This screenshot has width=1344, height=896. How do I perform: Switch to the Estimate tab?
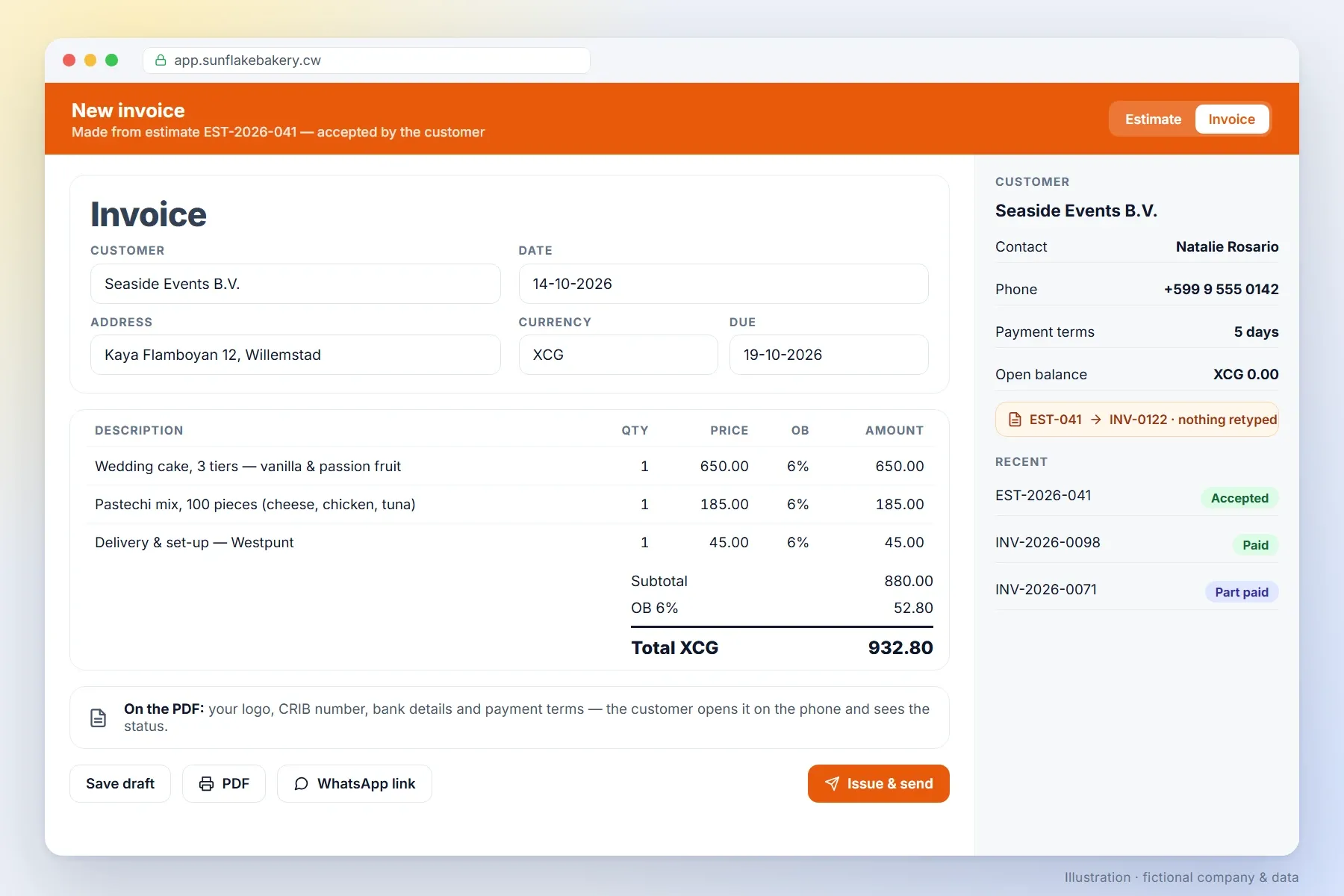pos(1153,119)
